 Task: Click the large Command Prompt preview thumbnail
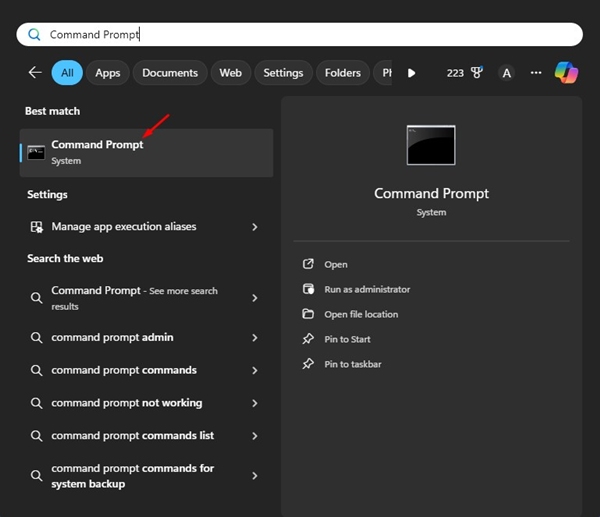(x=431, y=145)
